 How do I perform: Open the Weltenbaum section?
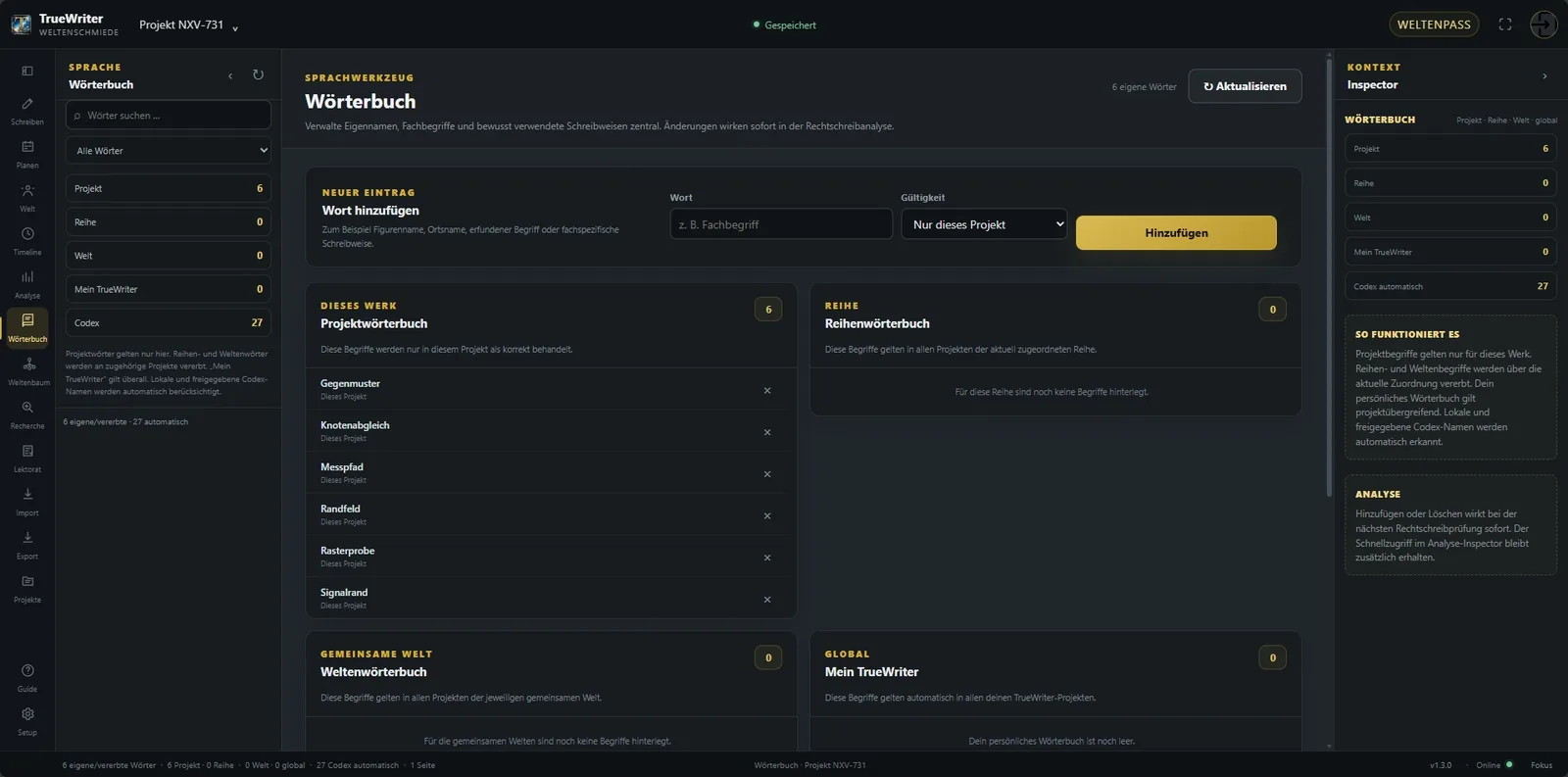pos(27,372)
